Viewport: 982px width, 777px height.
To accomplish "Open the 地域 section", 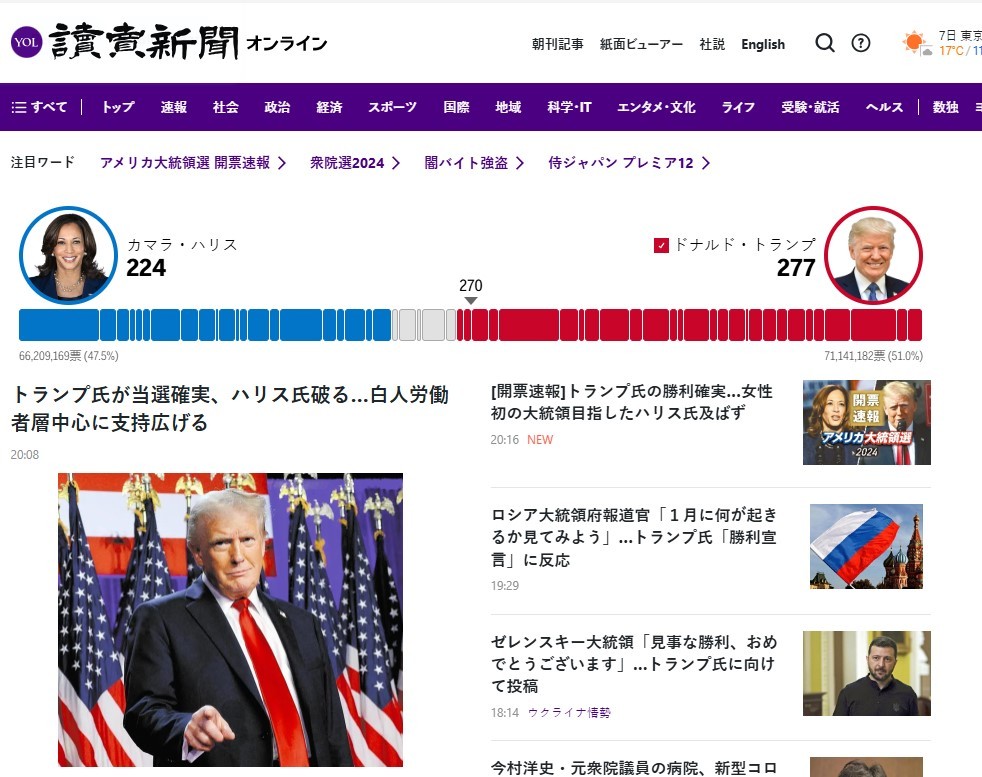I will pyautogui.click(x=509, y=107).
